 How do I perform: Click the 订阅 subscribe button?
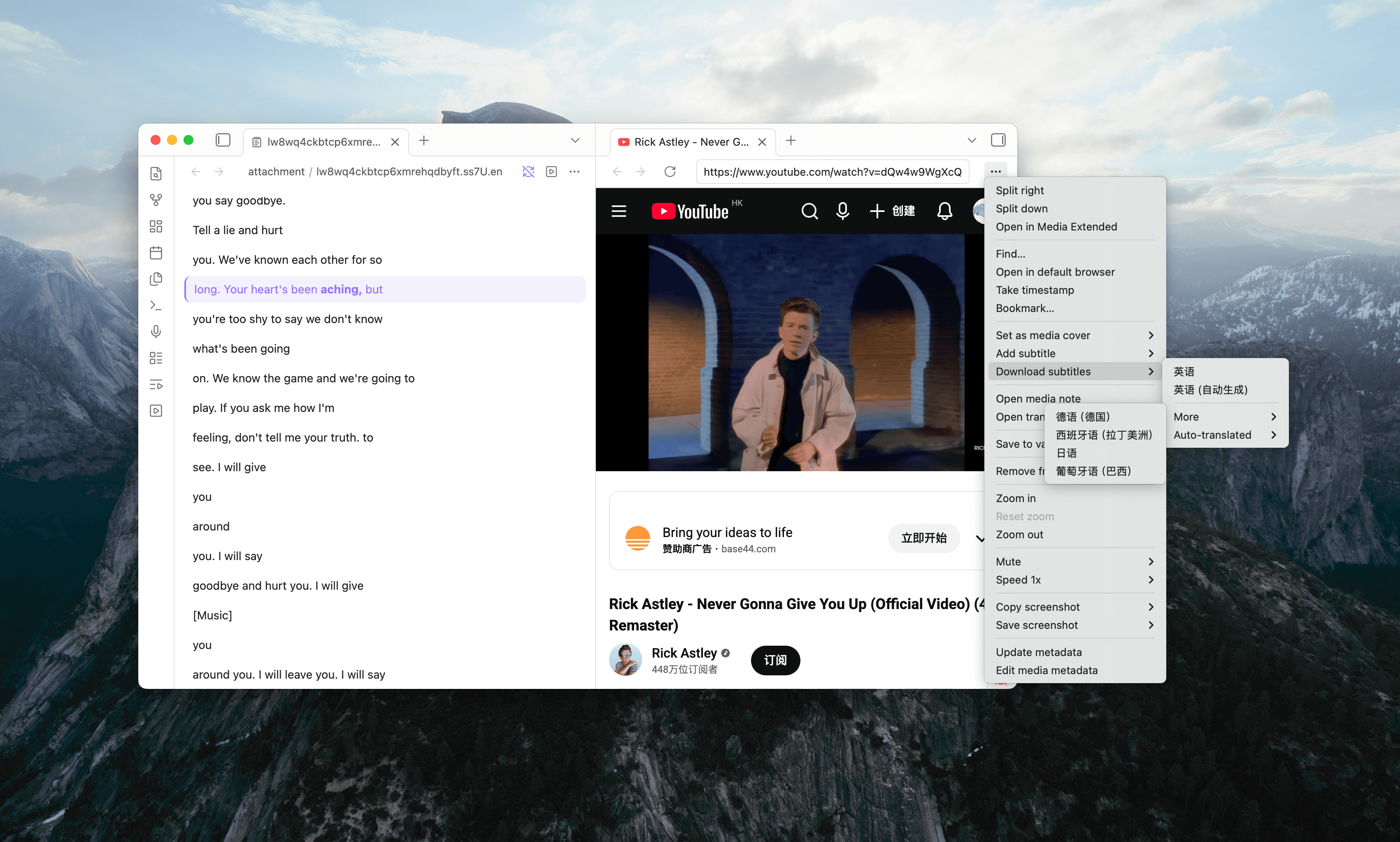click(775, 661)
